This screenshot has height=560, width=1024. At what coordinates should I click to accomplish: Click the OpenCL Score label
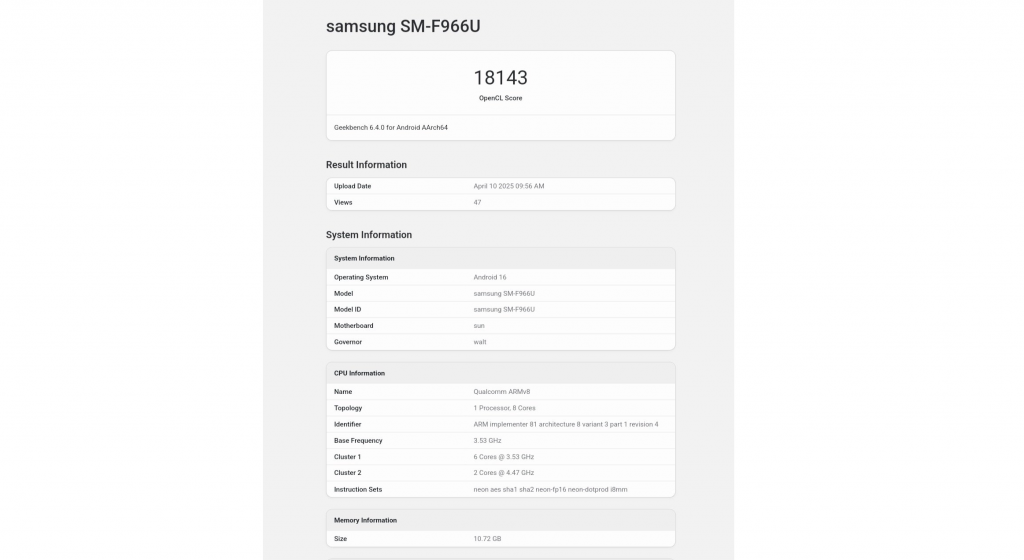tap(500, 98)
